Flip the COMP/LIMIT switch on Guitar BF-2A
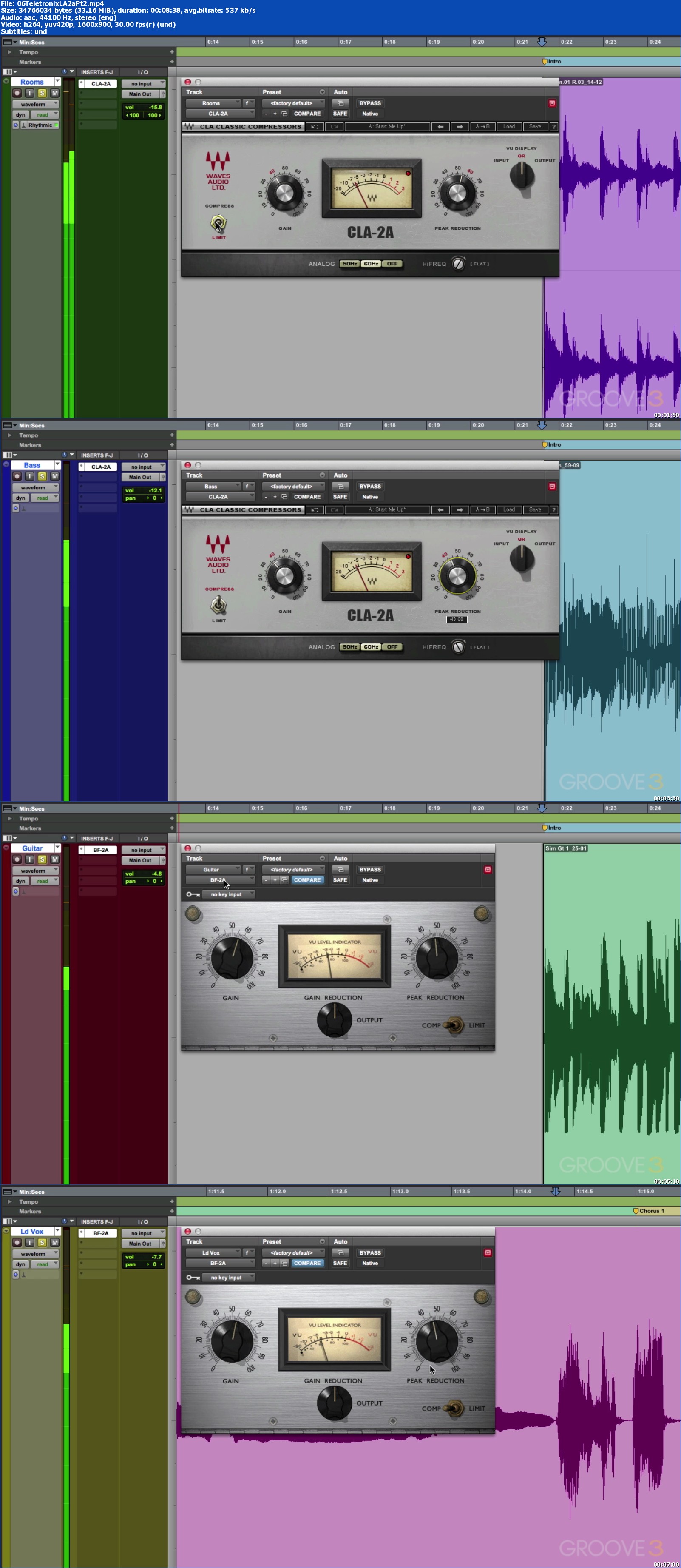This screenshot has height=1568, width=681. (x=454, y=1025)
